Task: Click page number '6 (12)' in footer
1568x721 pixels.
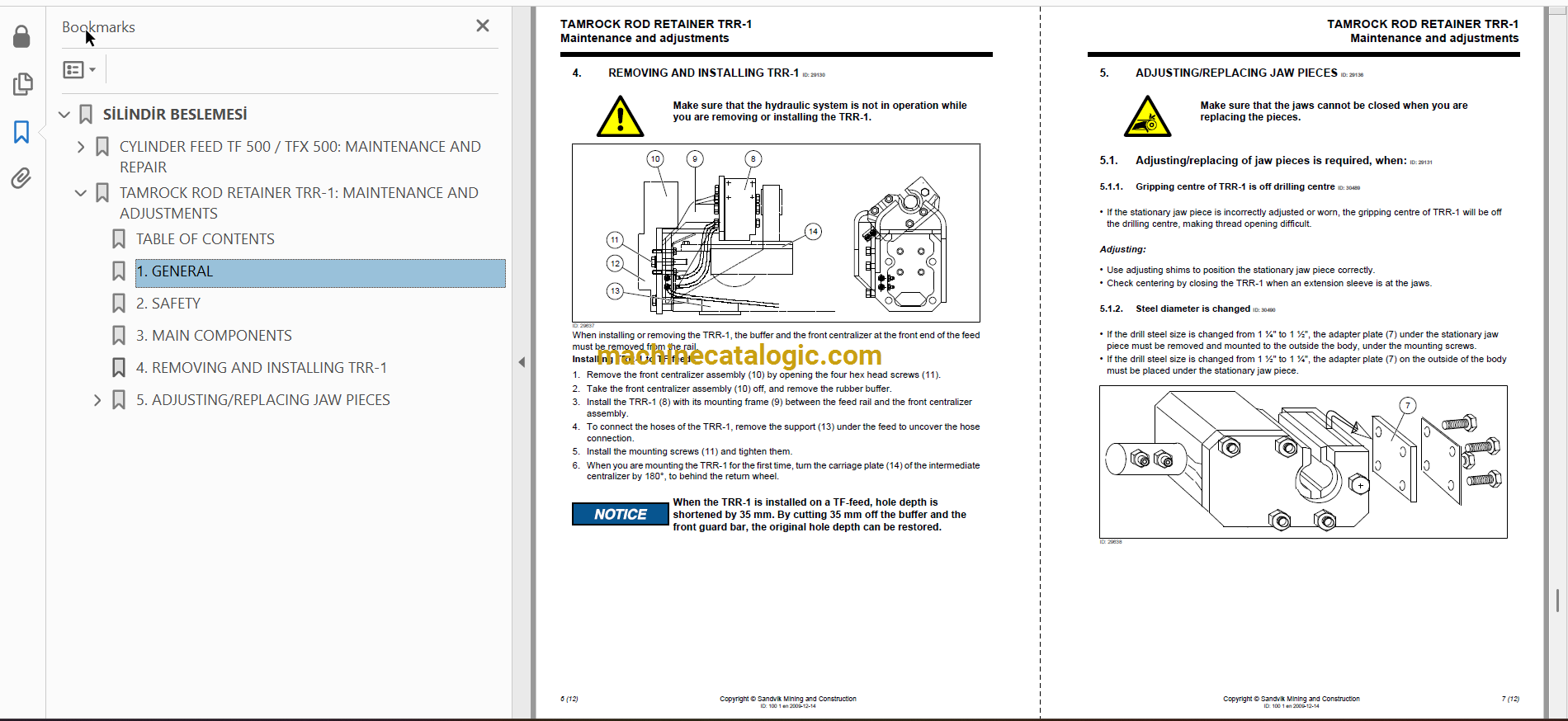Action: pyautogui.click(x=569, y=699)
